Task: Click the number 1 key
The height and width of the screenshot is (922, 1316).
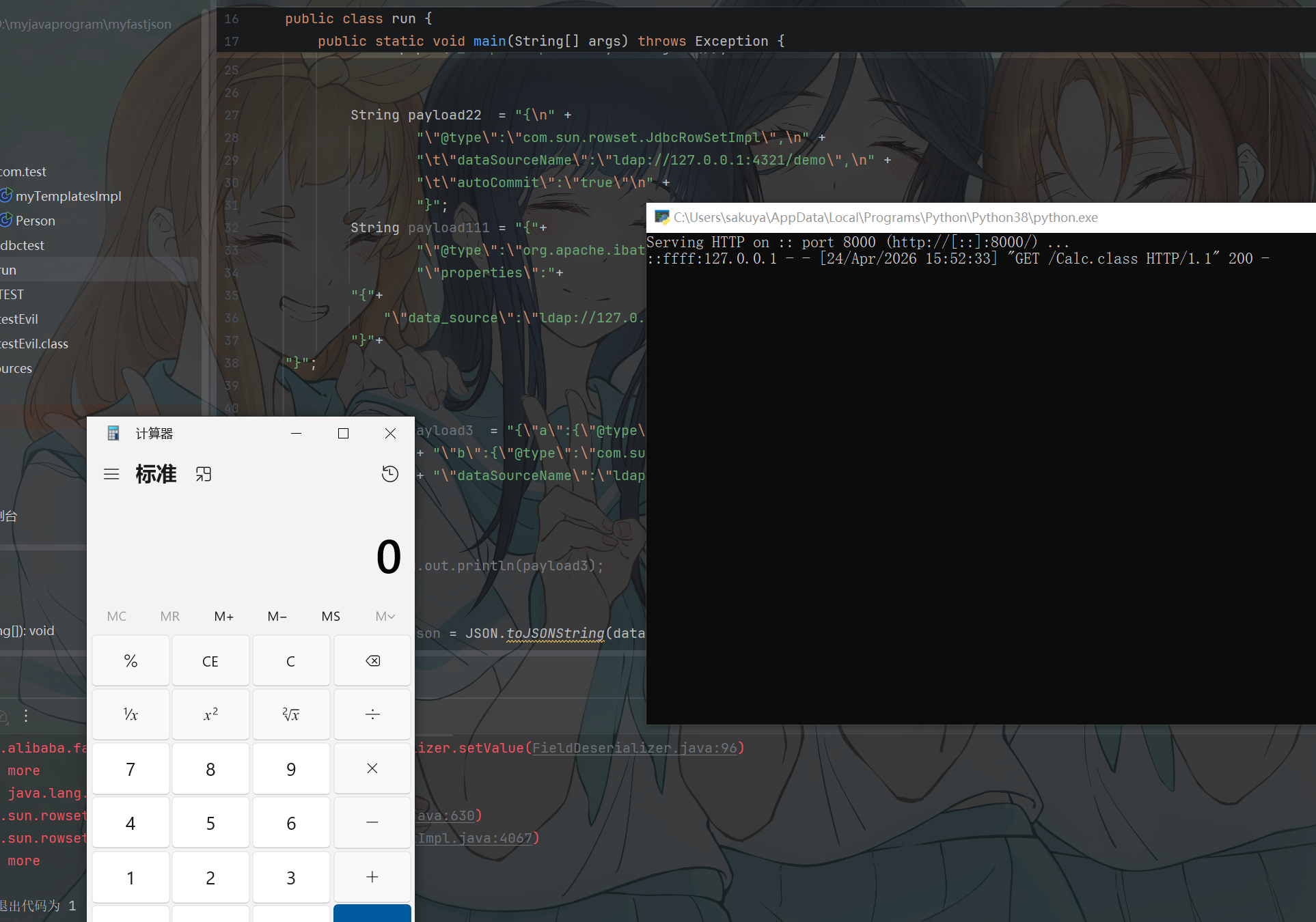Action: [x=131, y=877]
